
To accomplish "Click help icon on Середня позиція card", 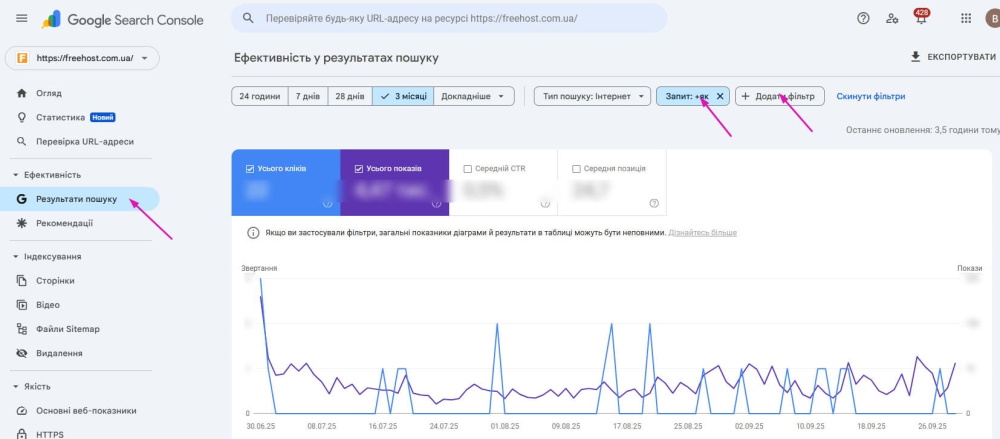I will (654, 203).
